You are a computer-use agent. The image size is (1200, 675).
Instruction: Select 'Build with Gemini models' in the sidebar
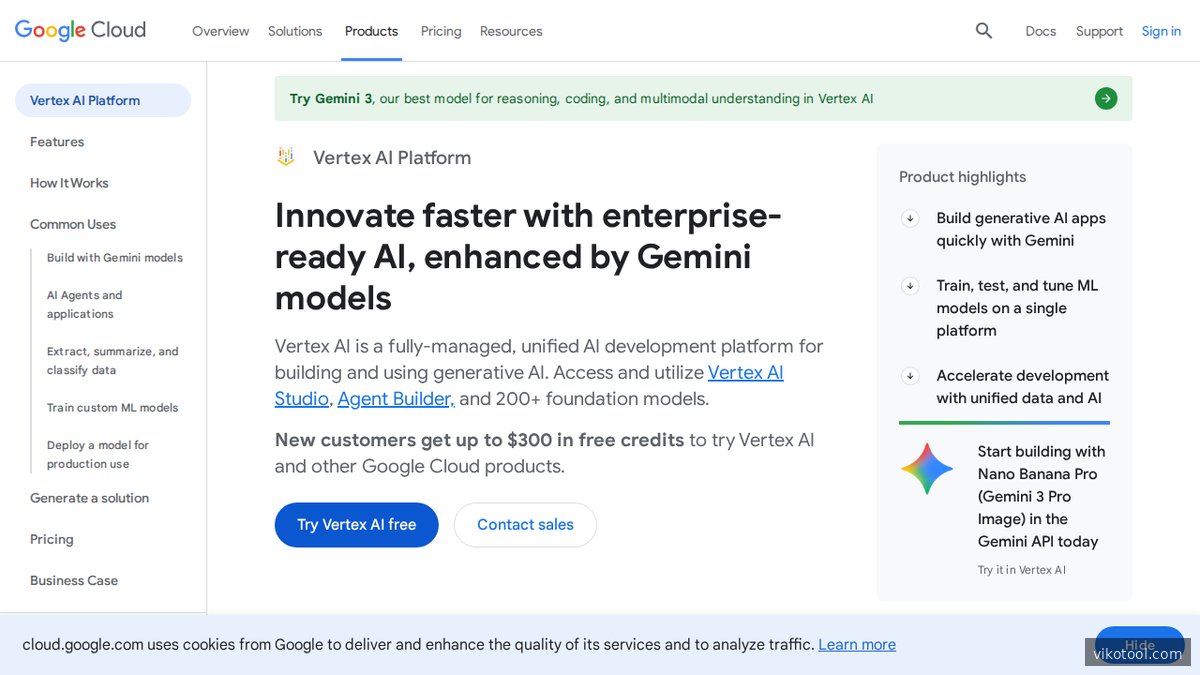114,257
